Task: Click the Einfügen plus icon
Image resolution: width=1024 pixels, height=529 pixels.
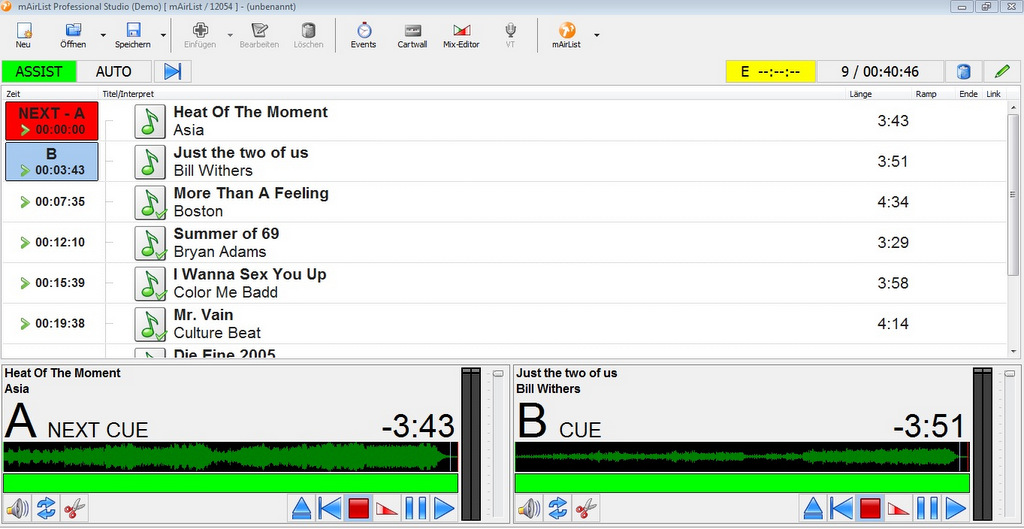Action: point(200,30)
